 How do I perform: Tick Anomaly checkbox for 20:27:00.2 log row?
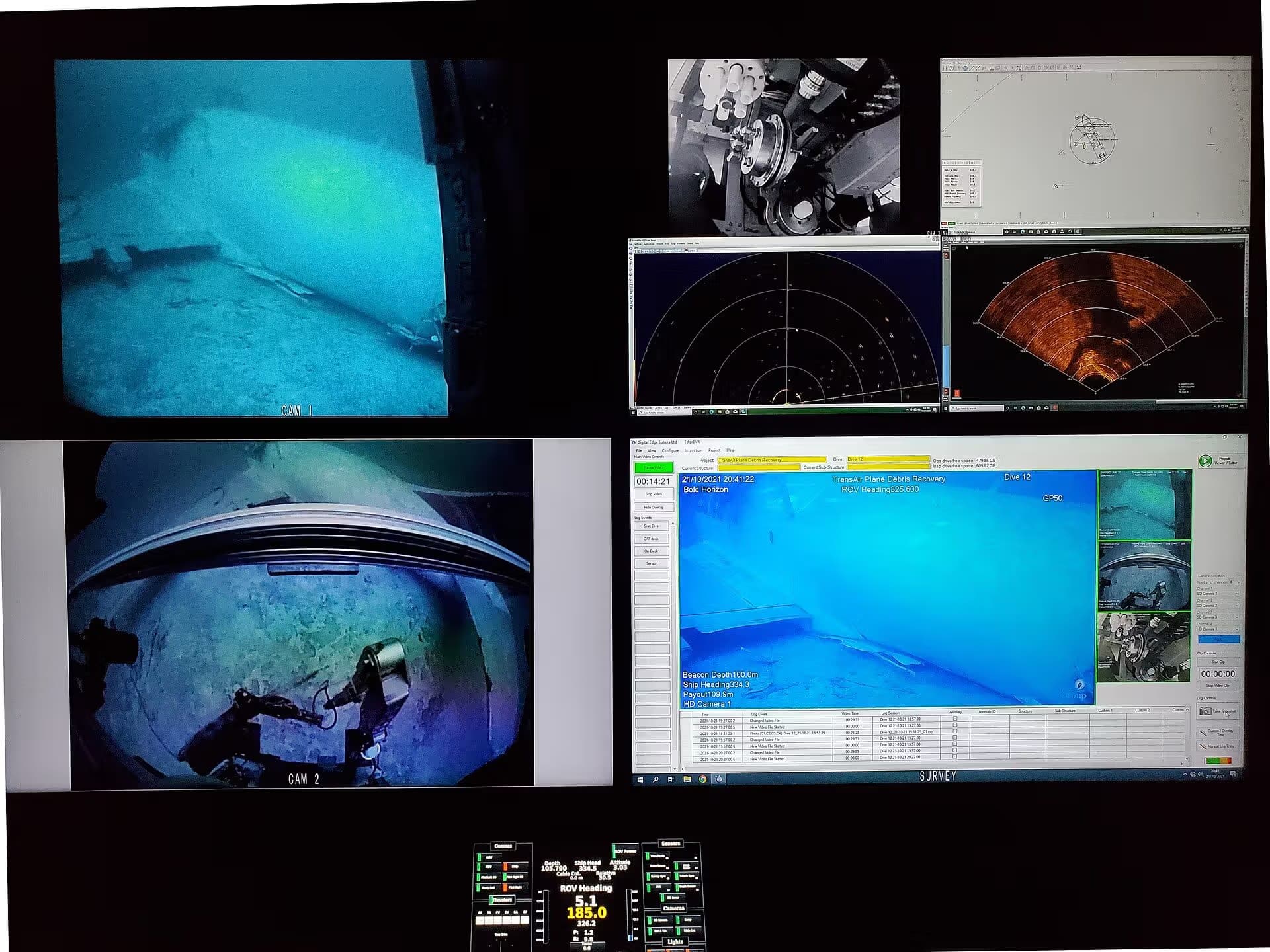tap(954, 750)
